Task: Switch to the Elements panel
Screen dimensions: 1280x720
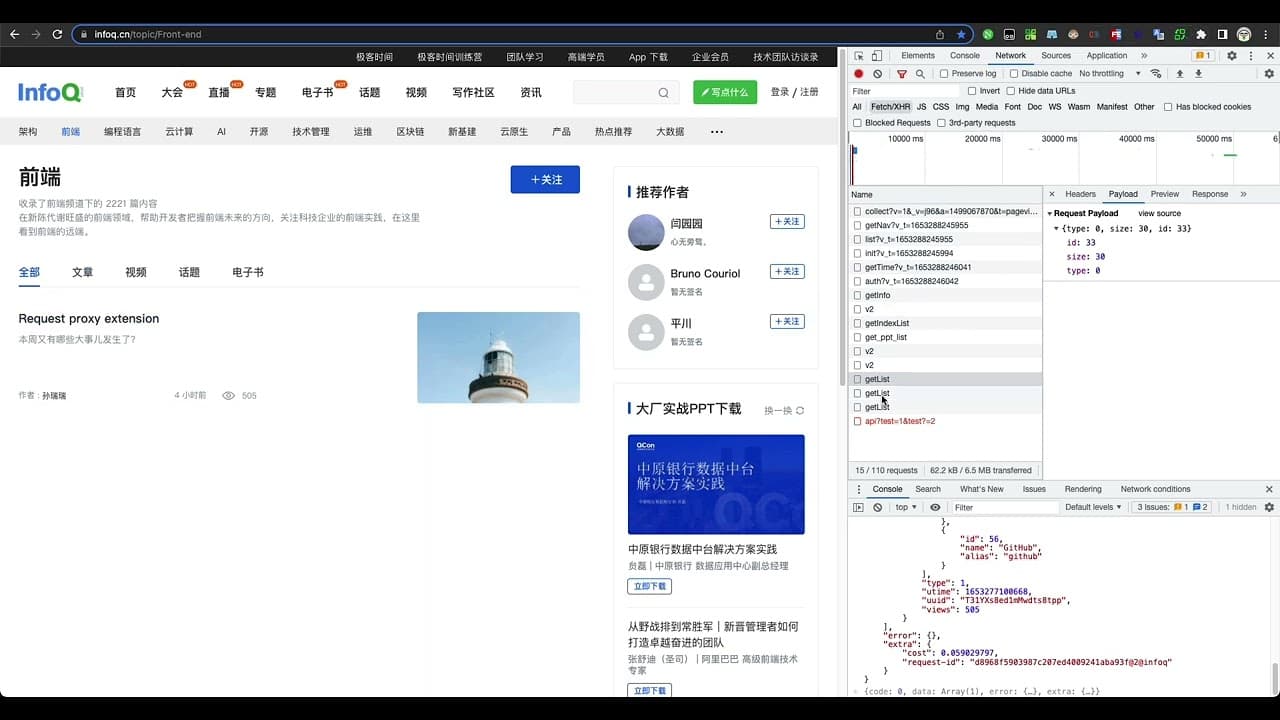Action: coord(917,56)
